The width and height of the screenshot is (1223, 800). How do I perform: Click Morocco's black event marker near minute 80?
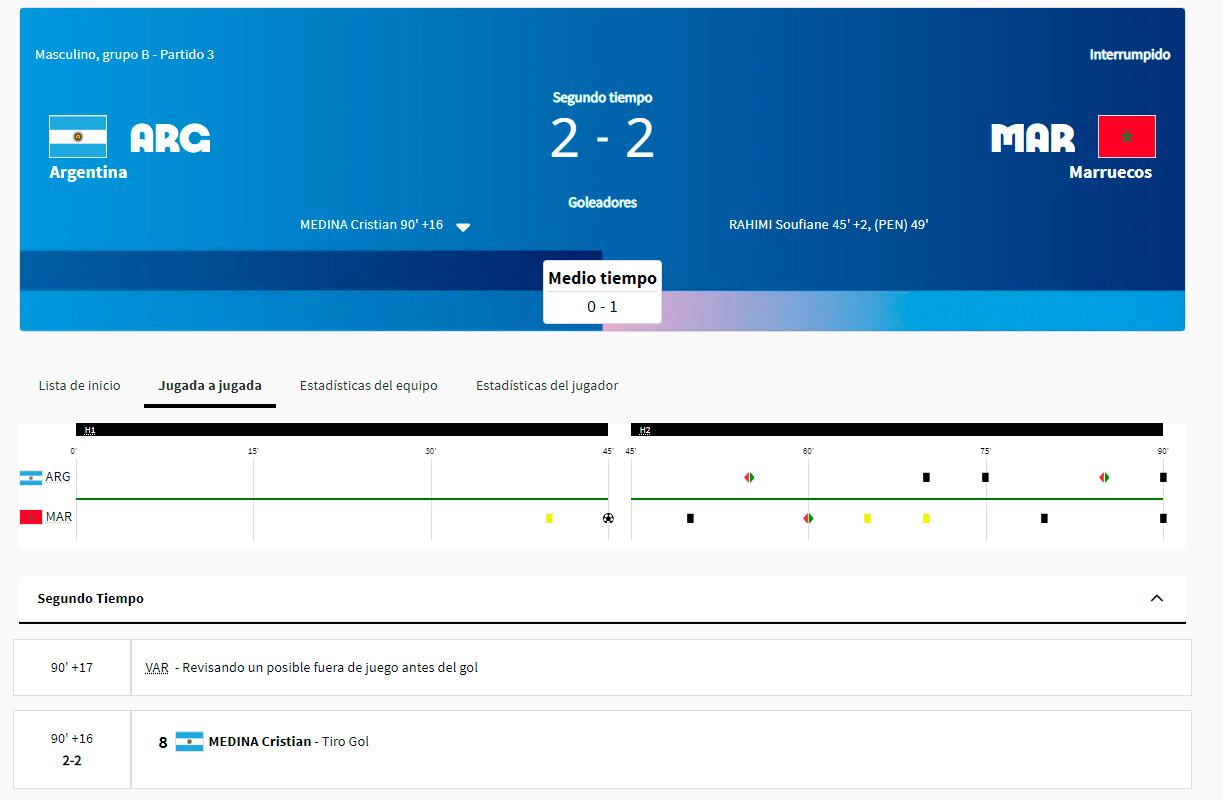pyautogui.click(x=1044, y=518)
